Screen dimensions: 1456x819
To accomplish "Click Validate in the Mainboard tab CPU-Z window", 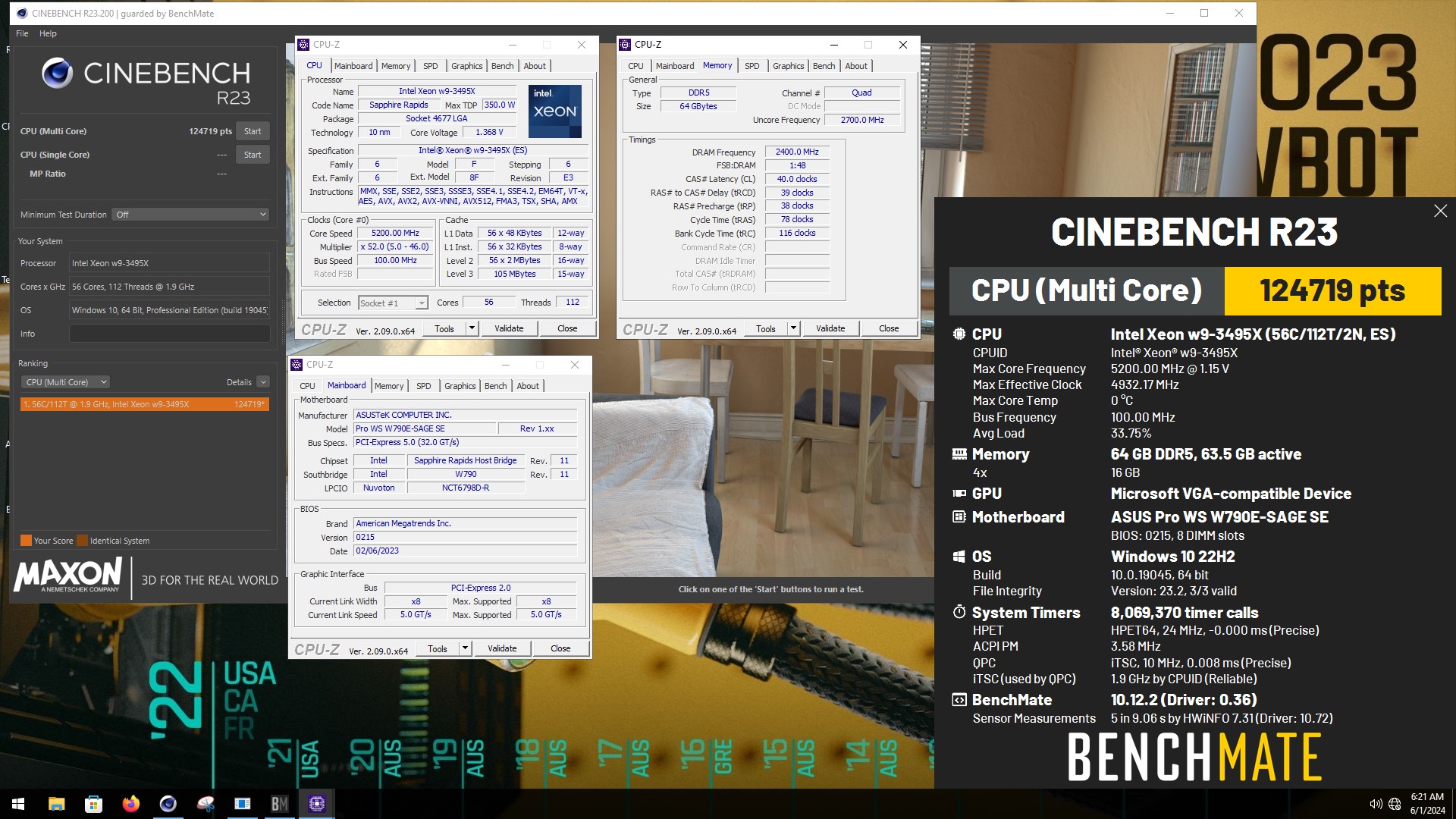I will (x=502, y=648).
